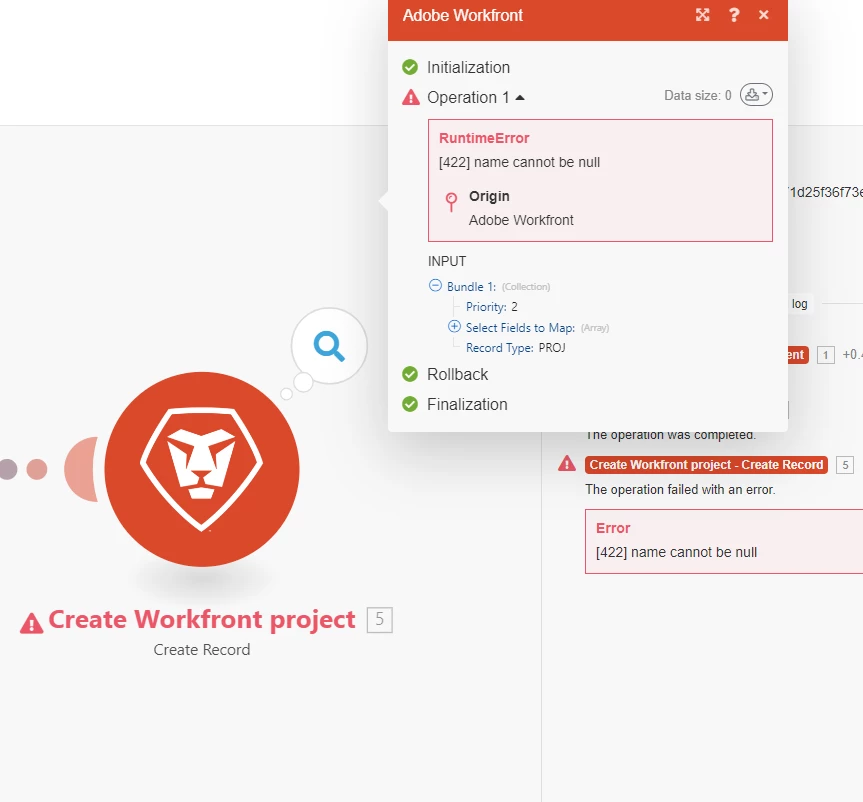Click warning icon beside Create Workfront project
Image resolution: width=863 pixels, height=802 pixels.
[x=31, y=623]
